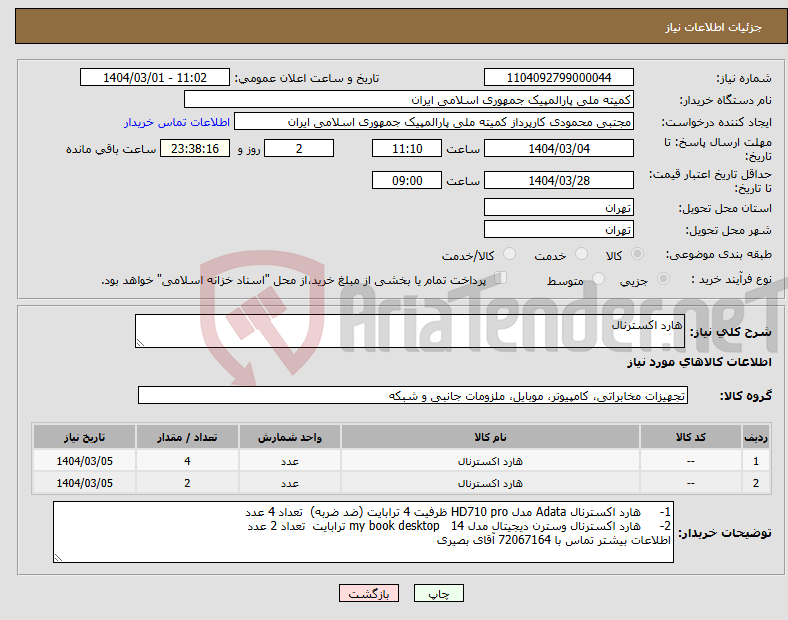Click the اطلاعات کالاهای مورد نیاز heading
This screenshot has width=788, height=620.
coord(699,362)
